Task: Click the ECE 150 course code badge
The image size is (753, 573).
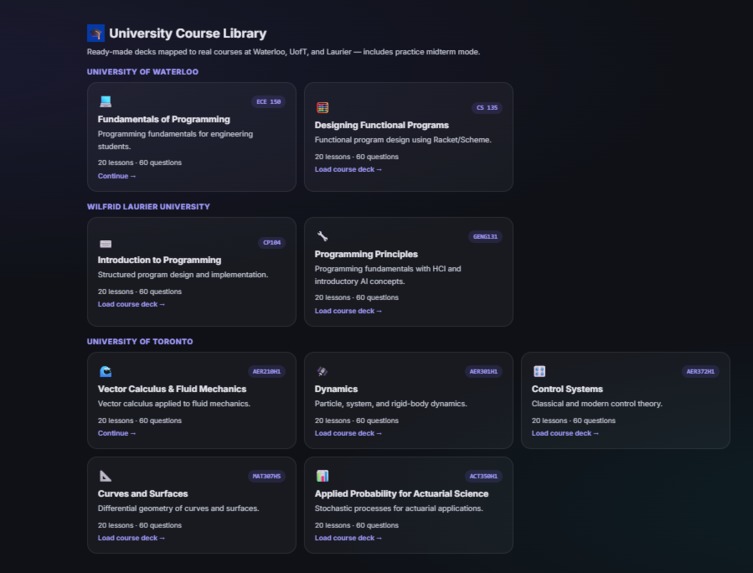Action: coord(268,102)
